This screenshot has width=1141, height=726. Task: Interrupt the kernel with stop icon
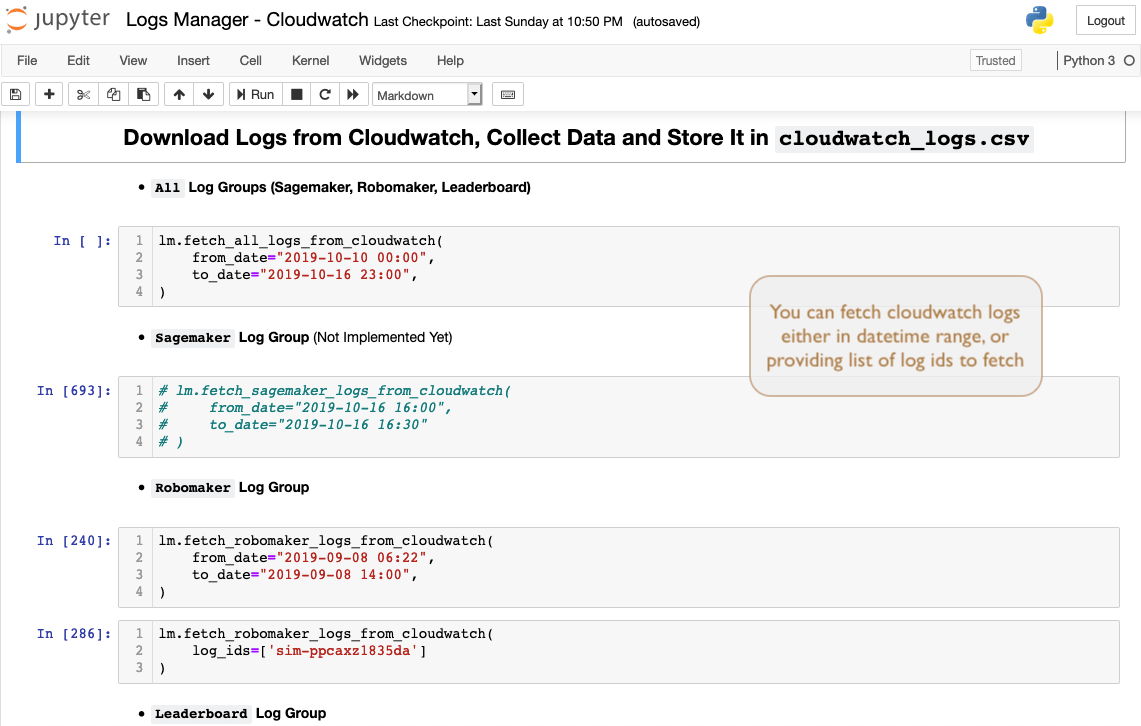tap(296, 95)
